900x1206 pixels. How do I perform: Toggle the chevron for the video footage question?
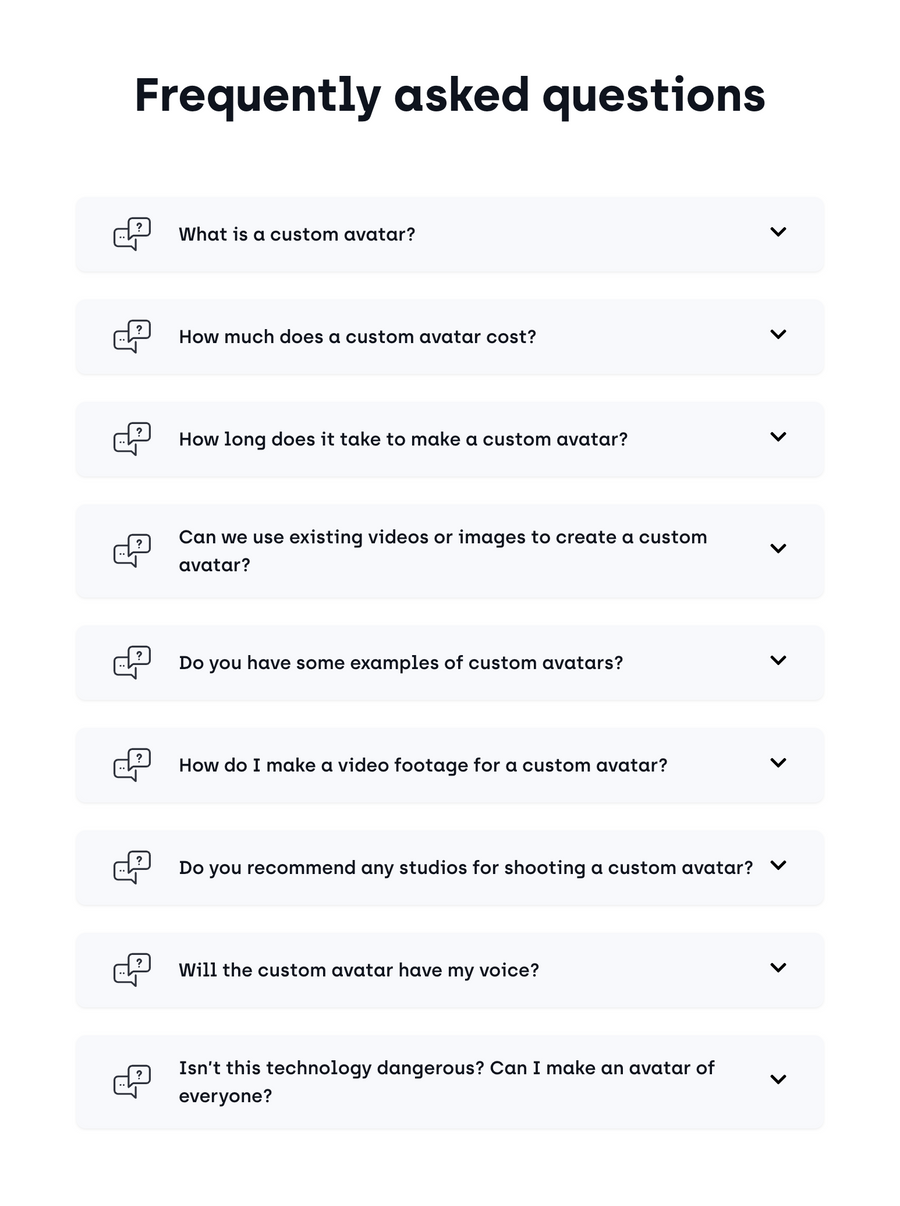point(778,763)
